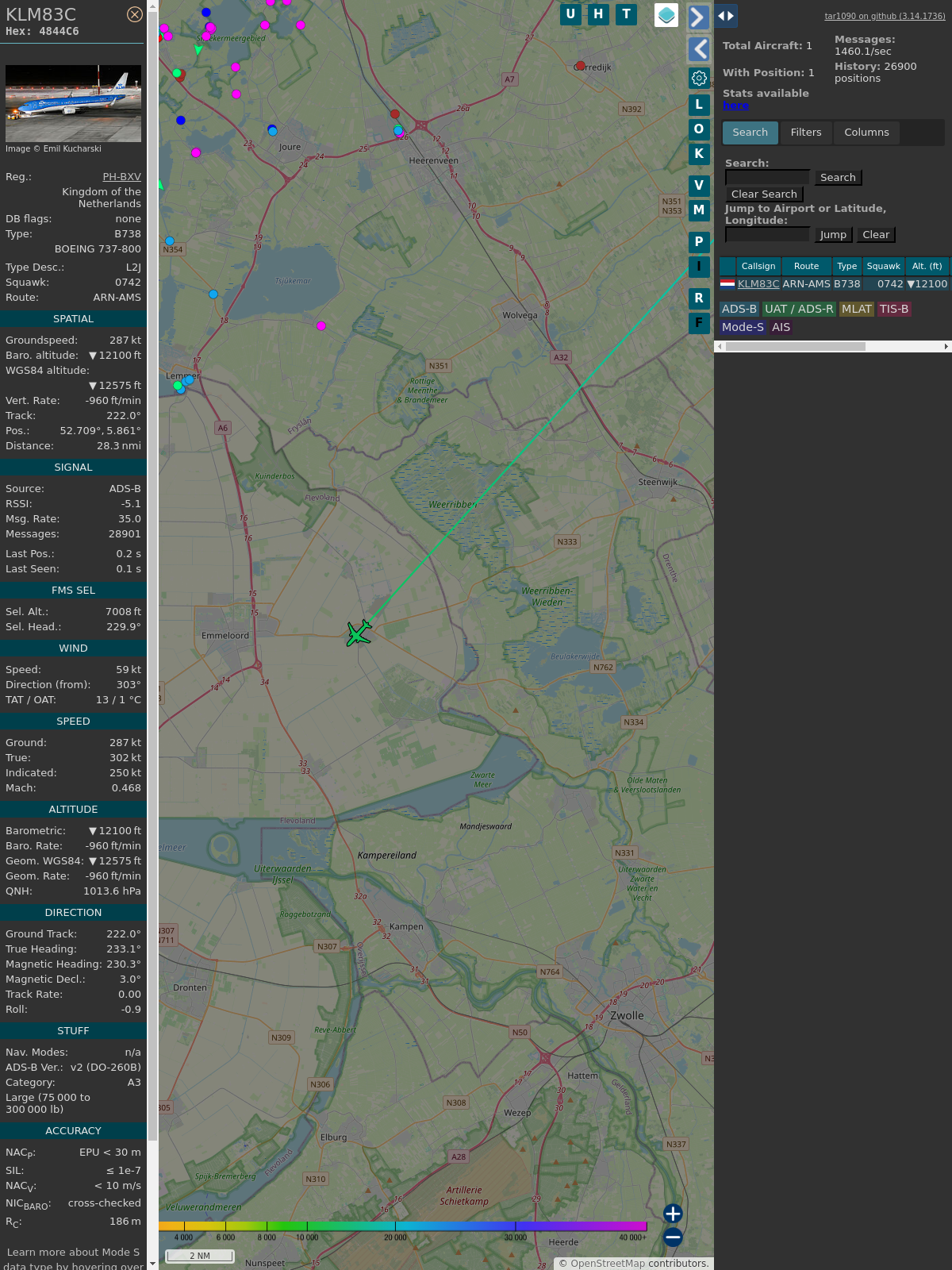Select the KLM83C callsign in table

tap(758, 284)
